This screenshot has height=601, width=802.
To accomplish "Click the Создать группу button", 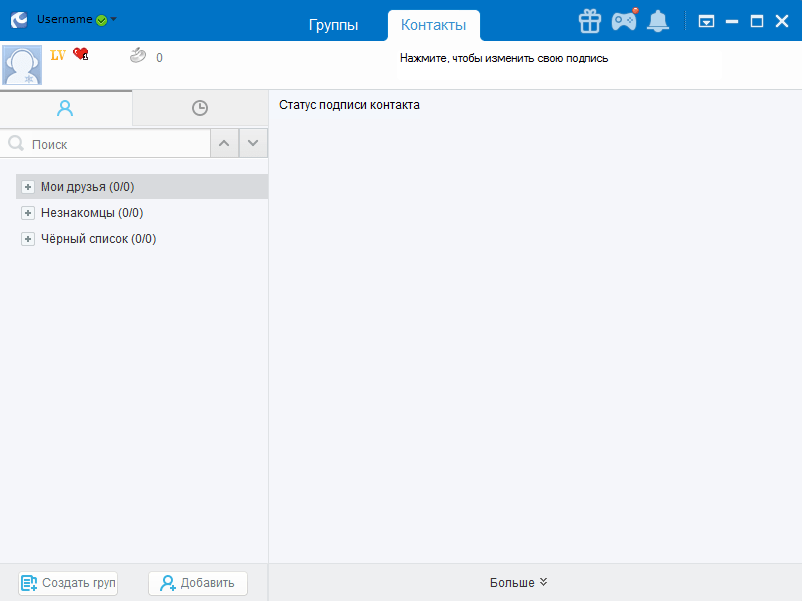I will pos(68,583).
